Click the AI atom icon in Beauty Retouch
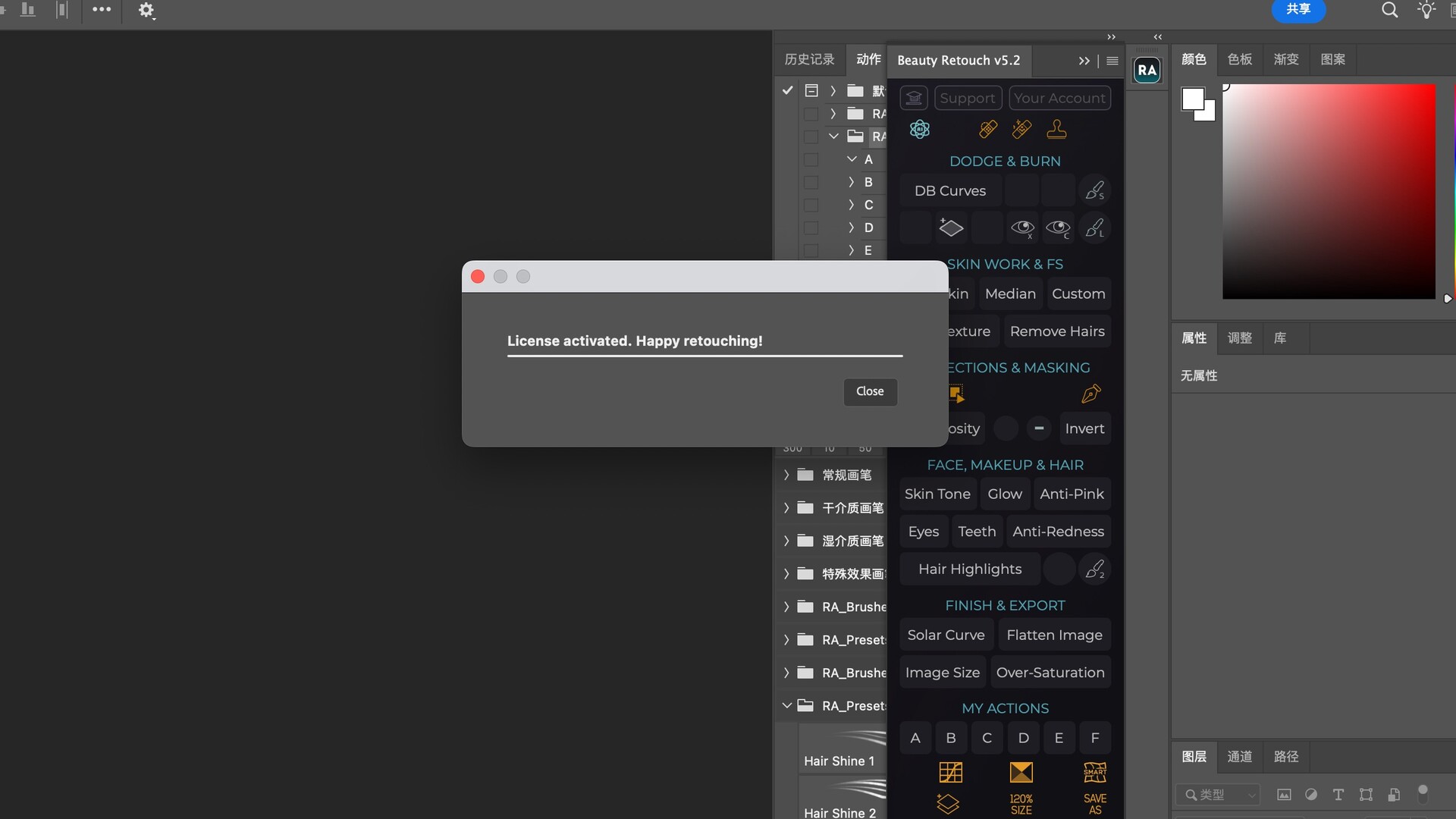Image resolution: width=1456 pixels, height=819 pixels. pyautogui.click(x=920, y=130)
